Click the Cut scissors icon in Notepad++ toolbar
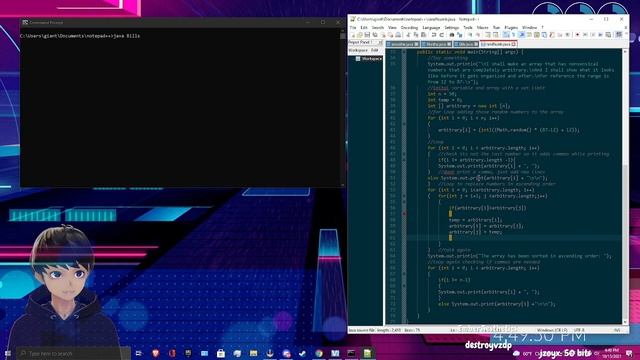Viewport: 640px width, 360px height. pyautogui.click(x=408, y=35)
